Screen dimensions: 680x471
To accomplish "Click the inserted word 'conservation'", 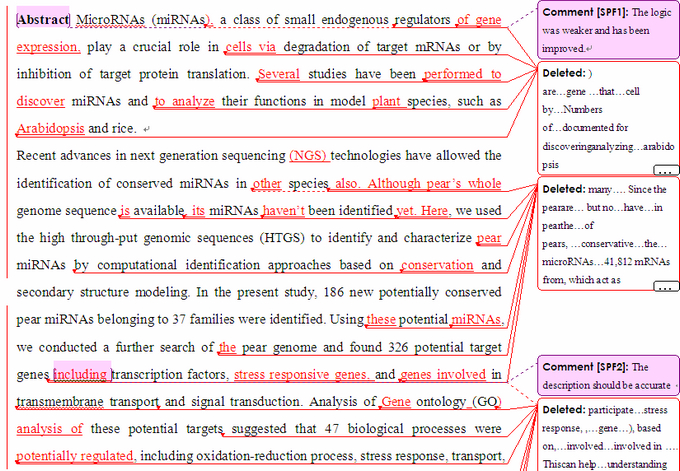I will (x=437, y=265).
